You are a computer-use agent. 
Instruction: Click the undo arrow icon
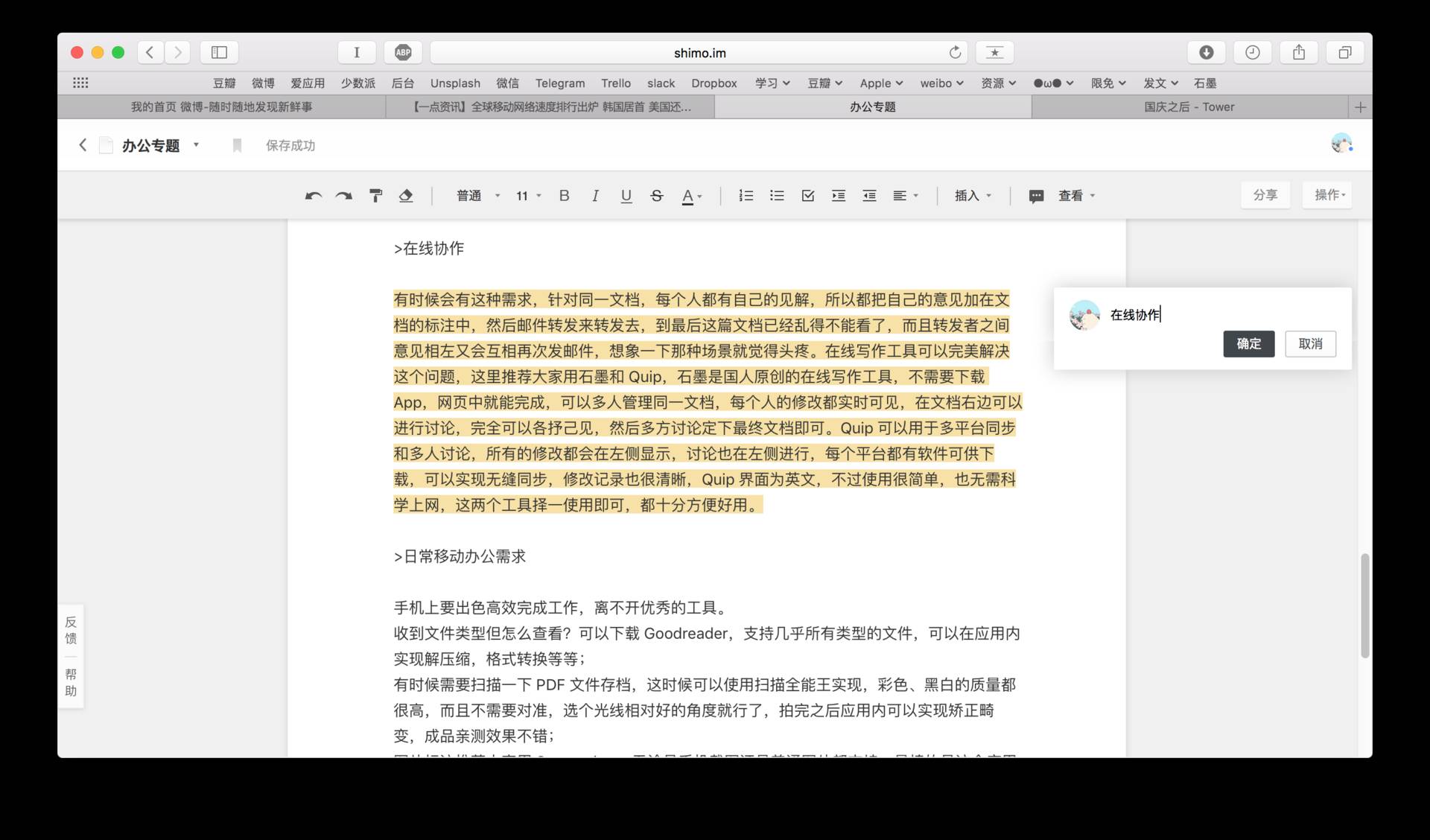pos(313,196)
